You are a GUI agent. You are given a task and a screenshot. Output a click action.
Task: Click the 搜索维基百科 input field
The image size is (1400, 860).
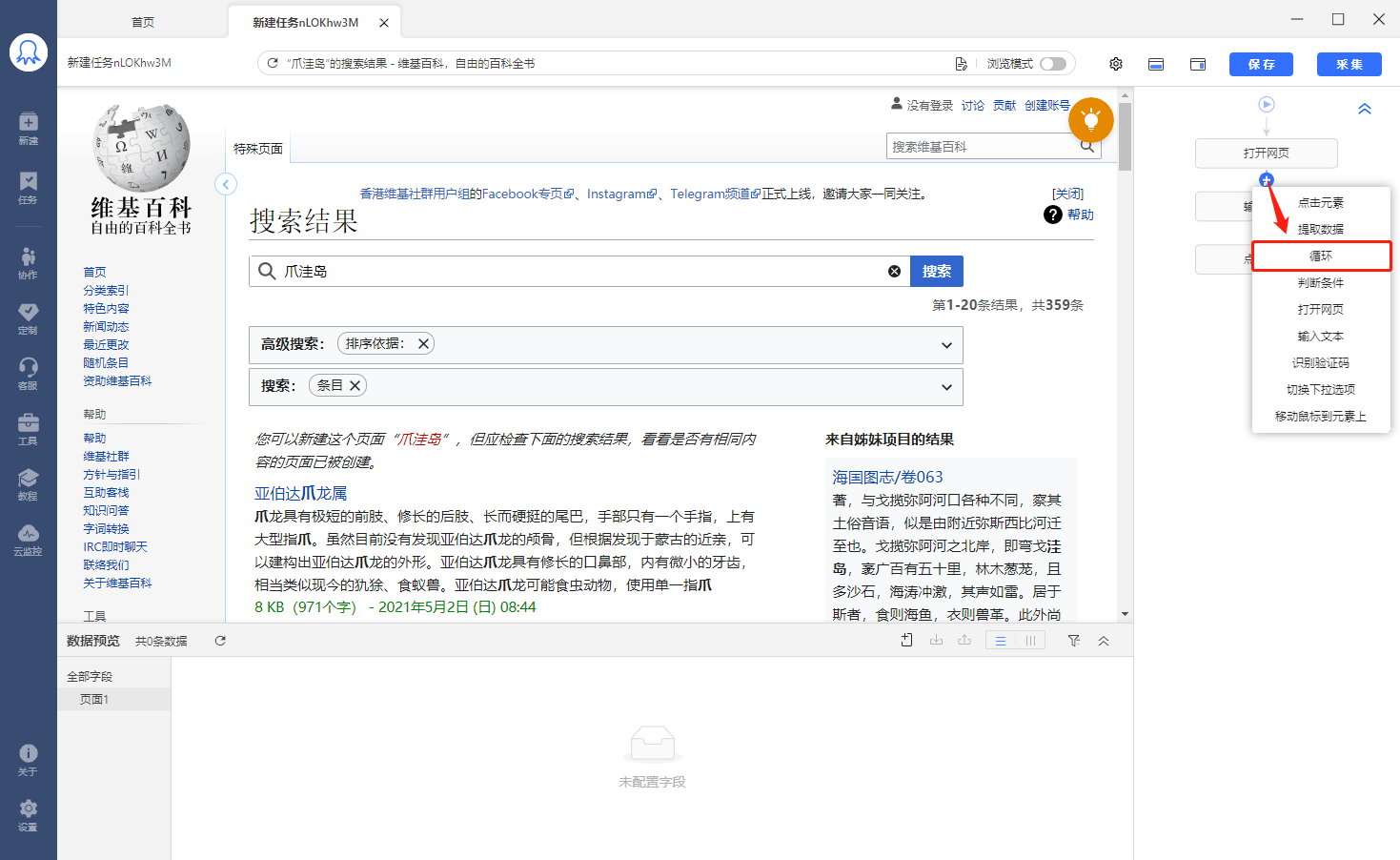(x=982, y=146)
